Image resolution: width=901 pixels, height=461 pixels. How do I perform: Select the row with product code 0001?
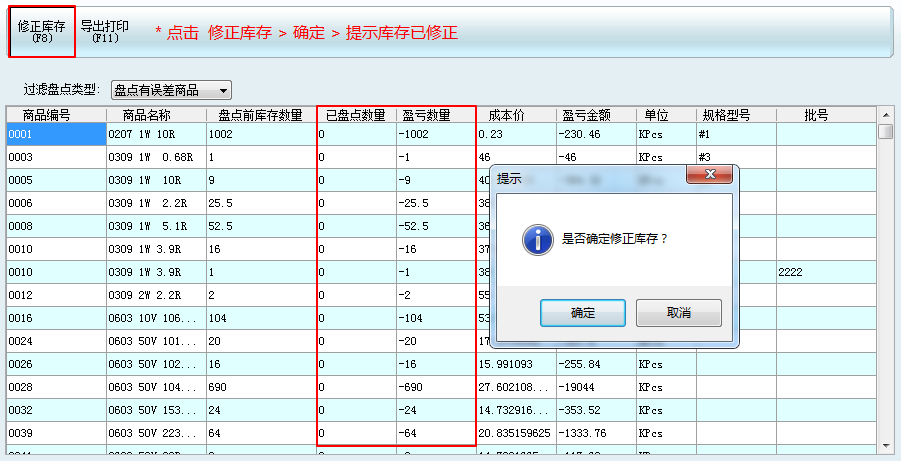55,134
